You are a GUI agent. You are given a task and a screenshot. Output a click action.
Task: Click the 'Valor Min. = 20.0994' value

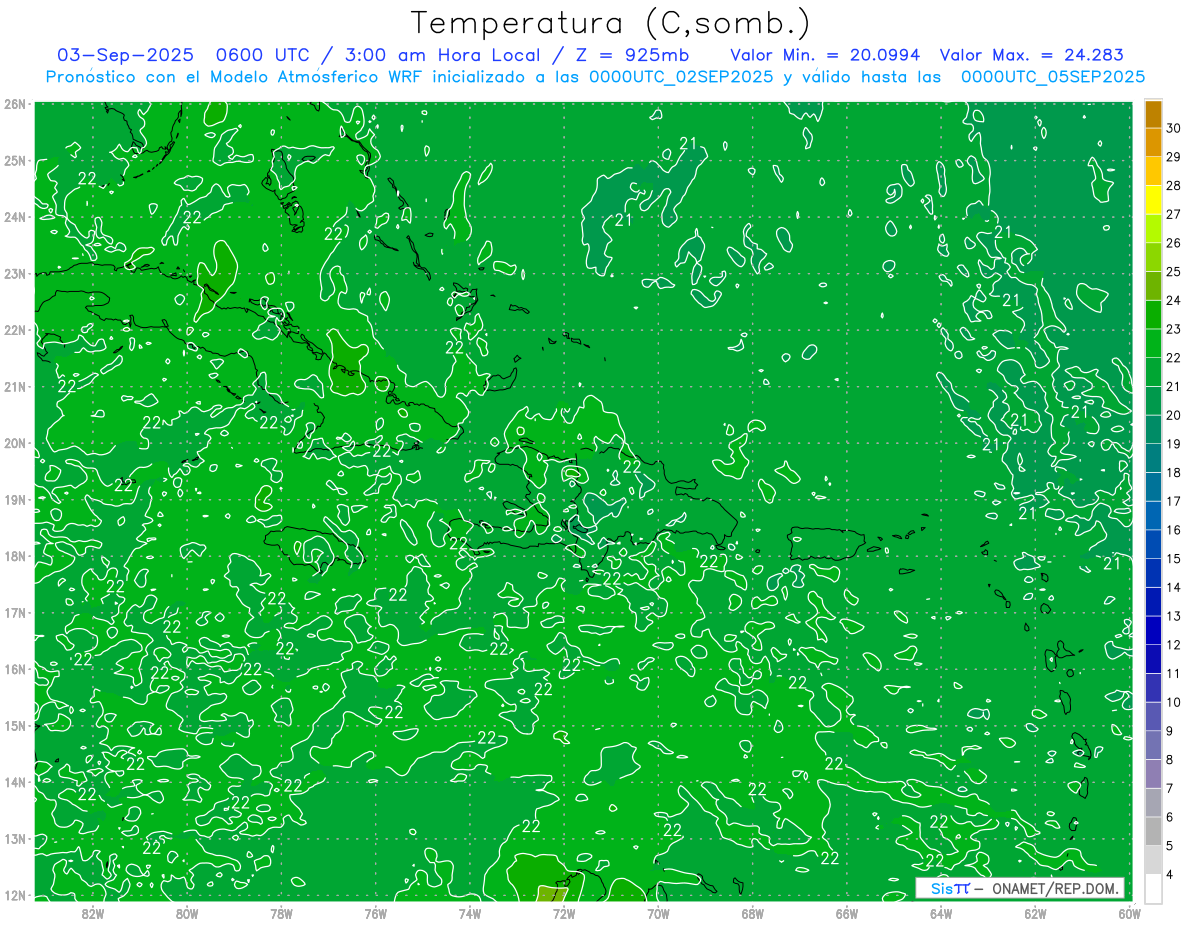(x=825, y=55)
